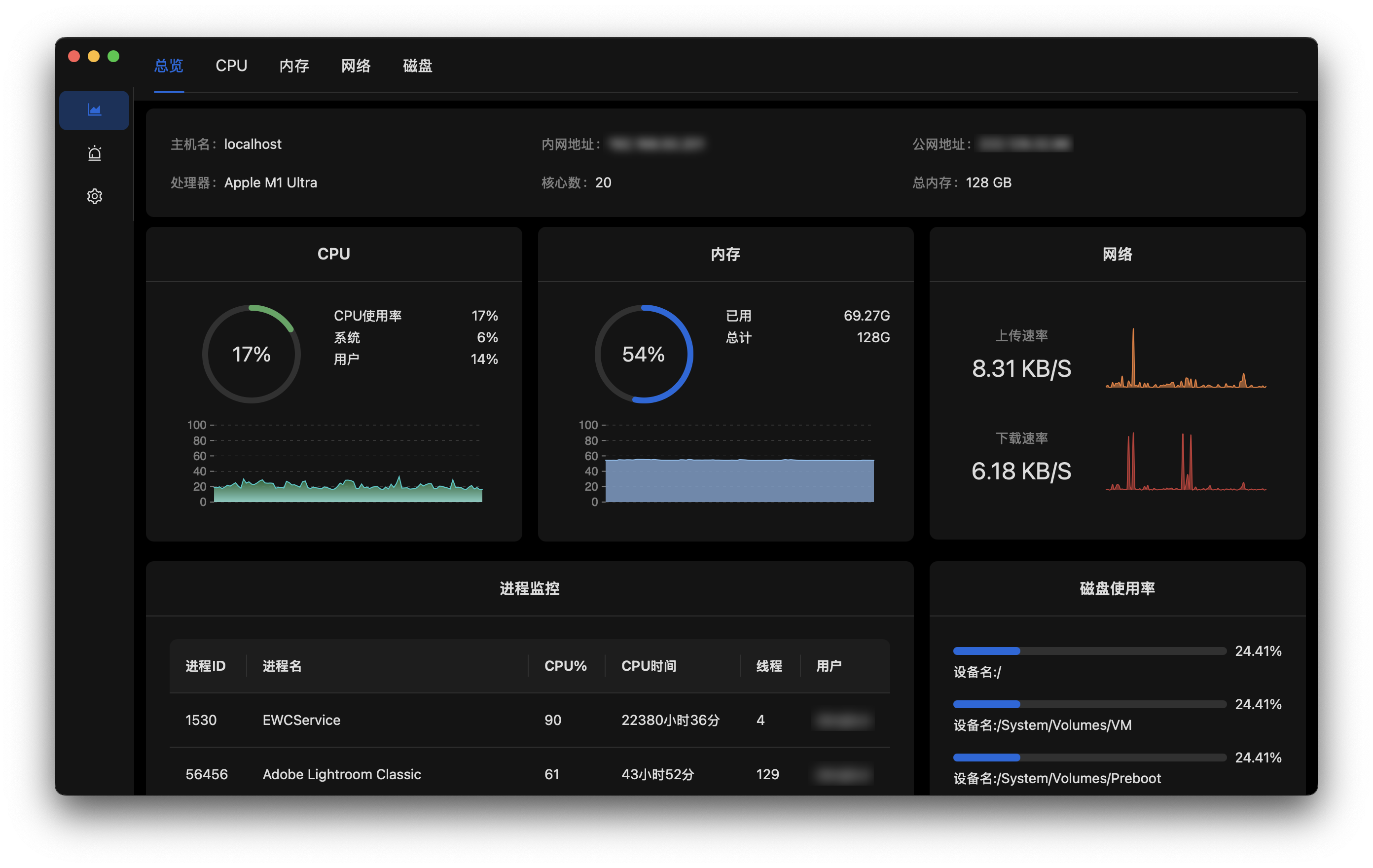The image size is (1373, 868).
Task: Switch to the 内存 tab
Action: [293, 66]
